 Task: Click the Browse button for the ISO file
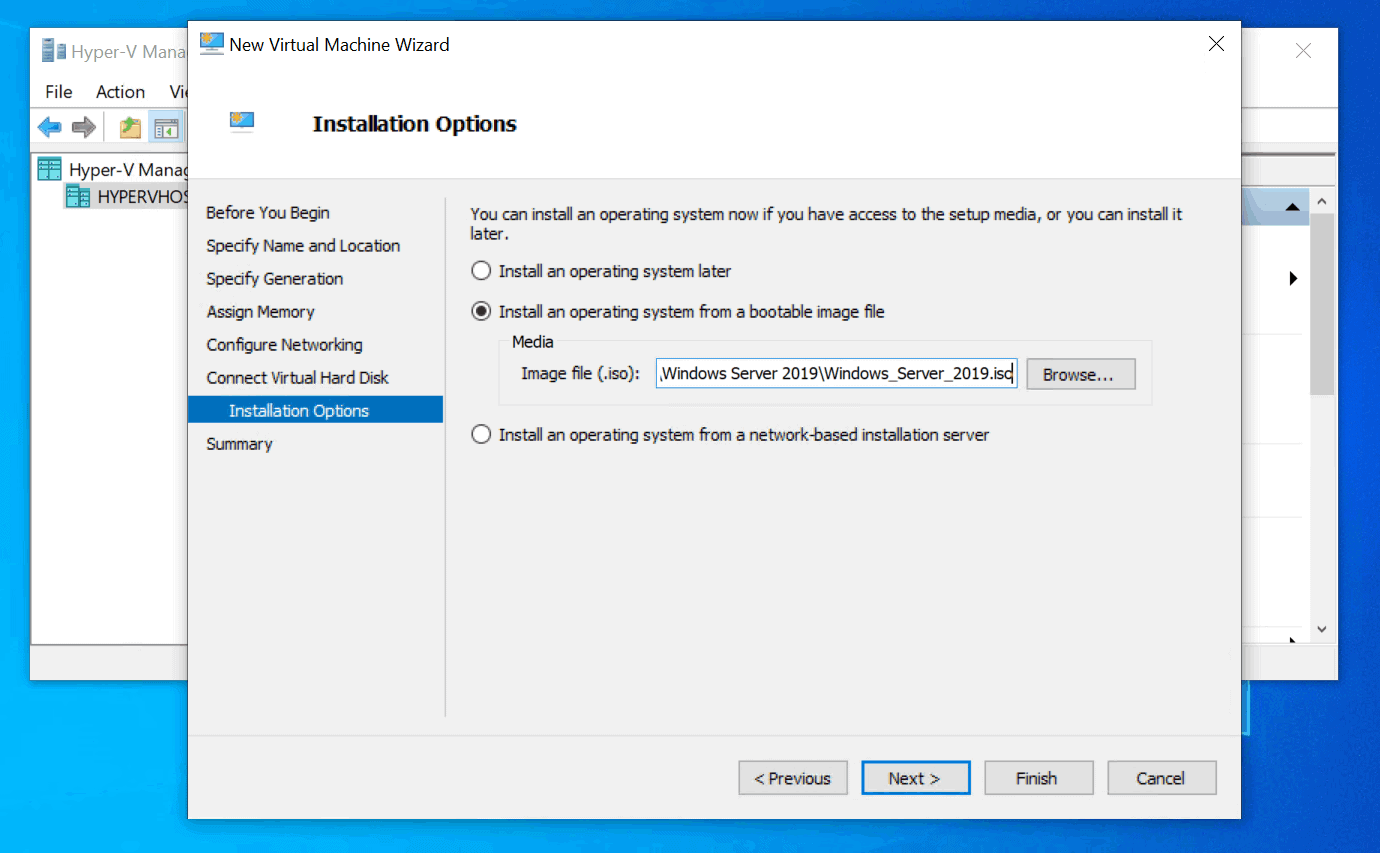(1080, 373)
